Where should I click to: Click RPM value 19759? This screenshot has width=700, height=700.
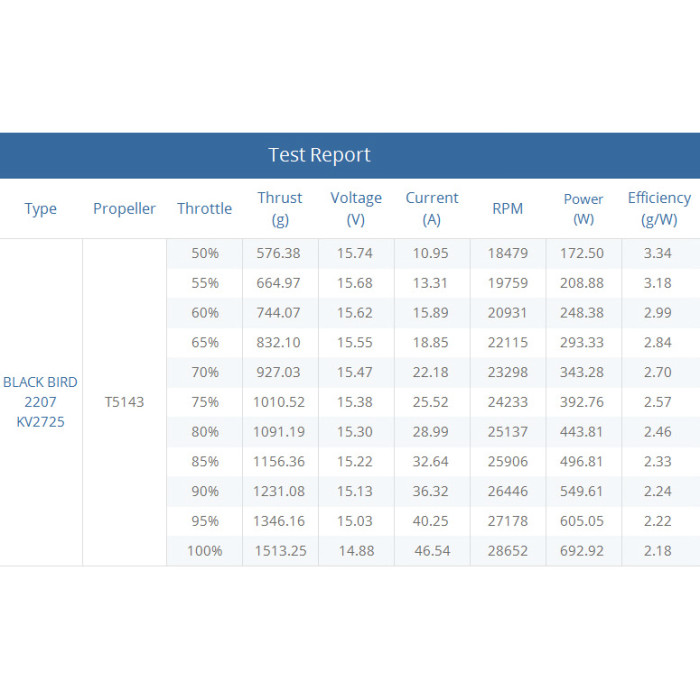(508, 283)
